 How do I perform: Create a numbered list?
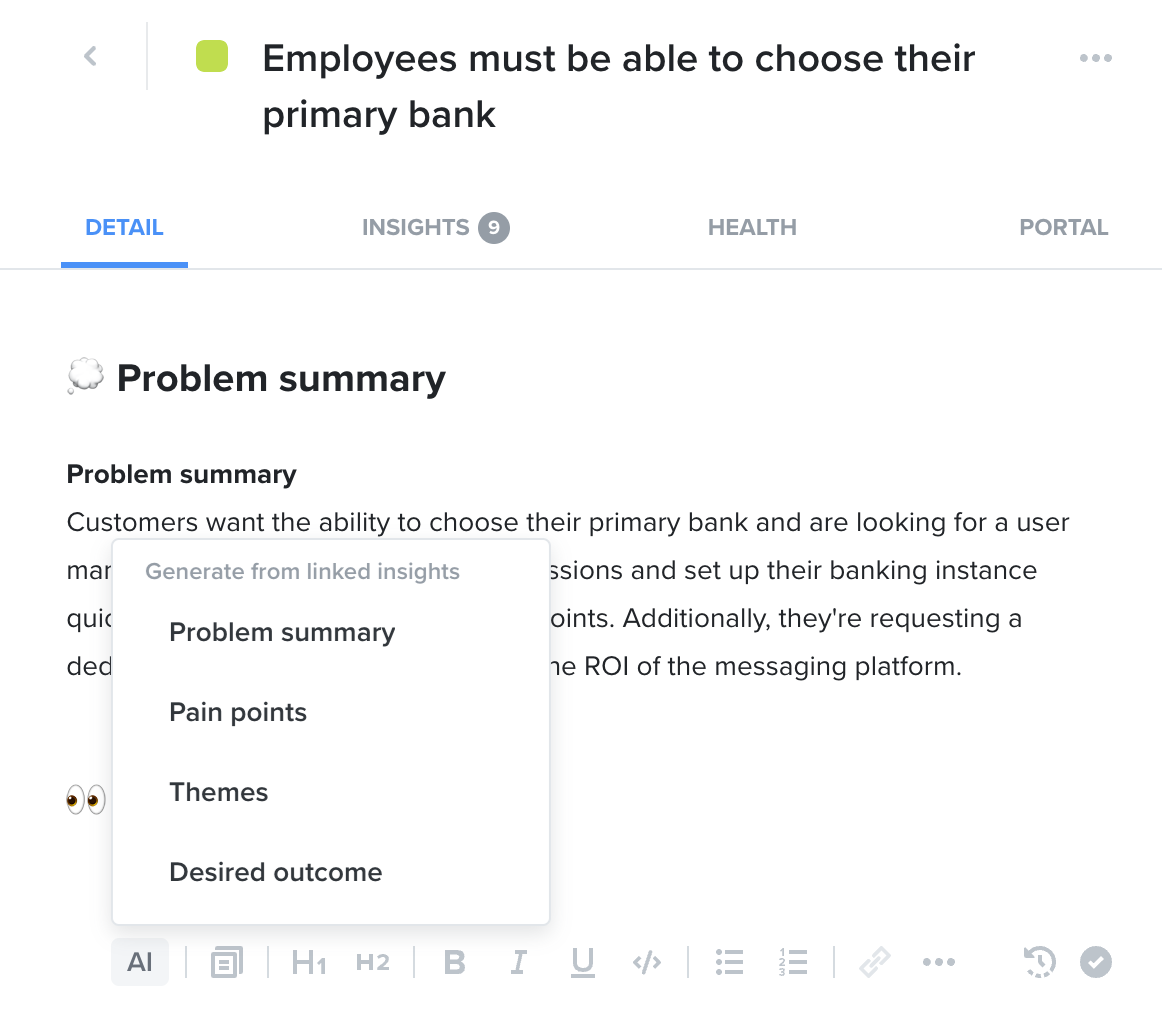click(793, 962)
